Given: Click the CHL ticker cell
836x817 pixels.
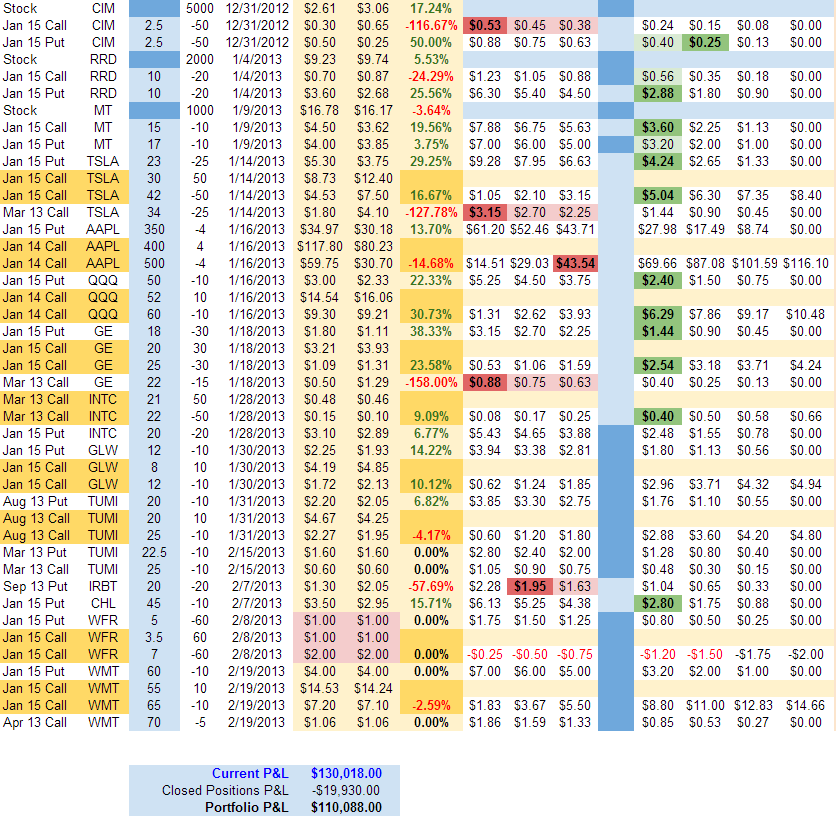Looking at the screenshot, I should [102, 603].
